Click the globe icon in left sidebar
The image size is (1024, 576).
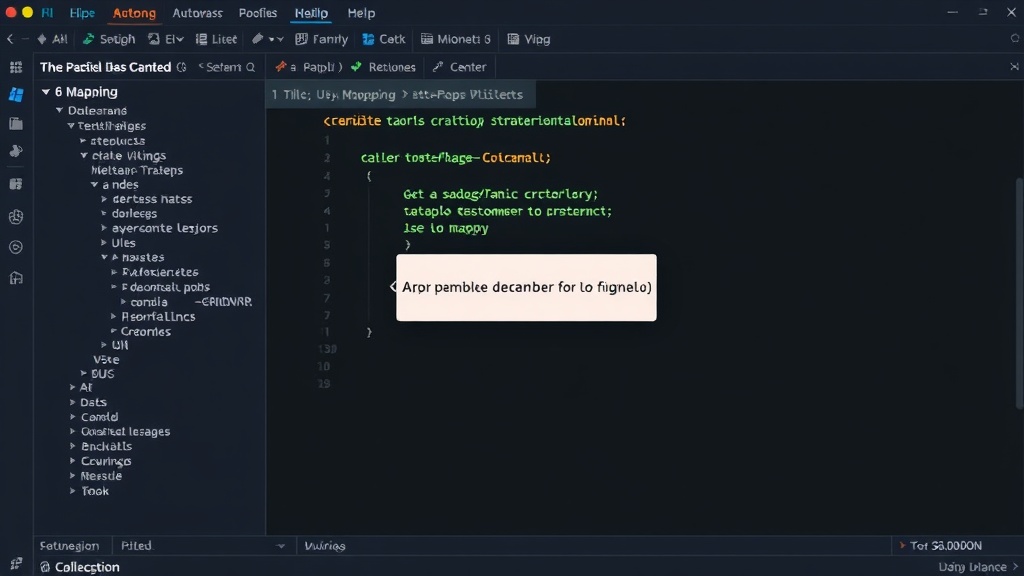tap(16, 217)
